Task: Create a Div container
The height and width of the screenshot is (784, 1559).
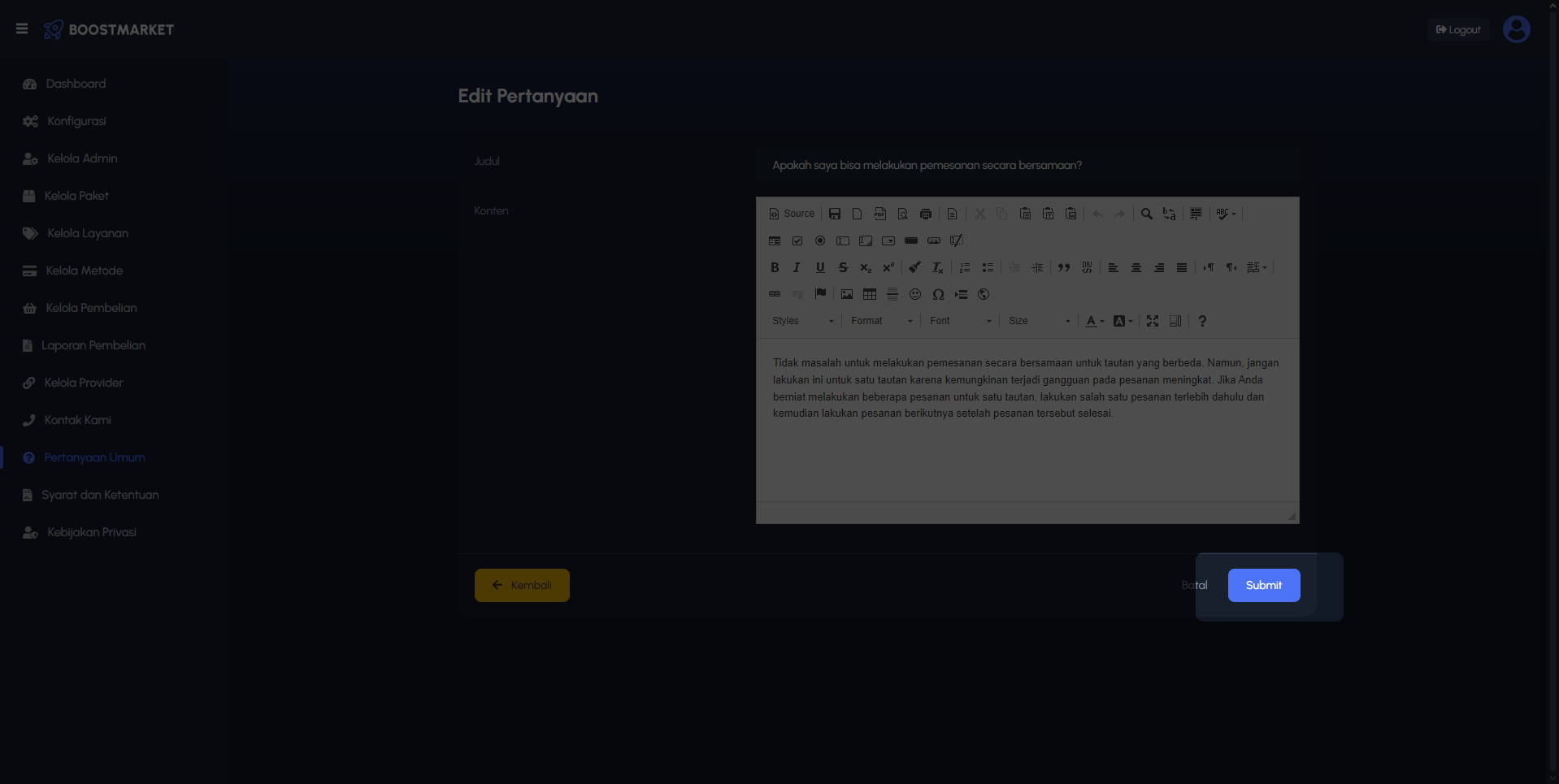Action: click(x=1087, y=267)
